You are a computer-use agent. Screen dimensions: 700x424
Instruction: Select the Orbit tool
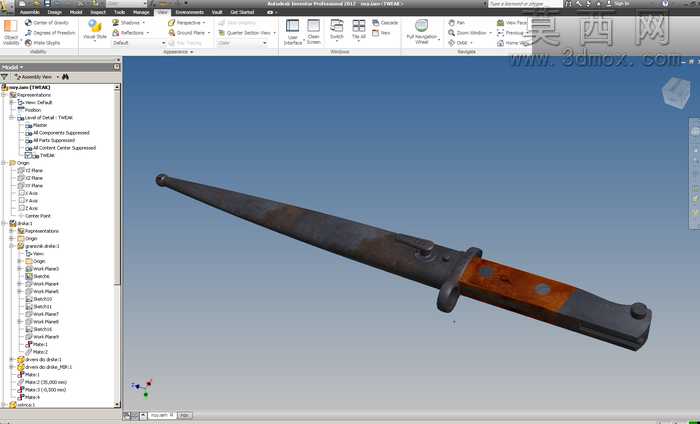pyautogui.click(x=458, y=43)
